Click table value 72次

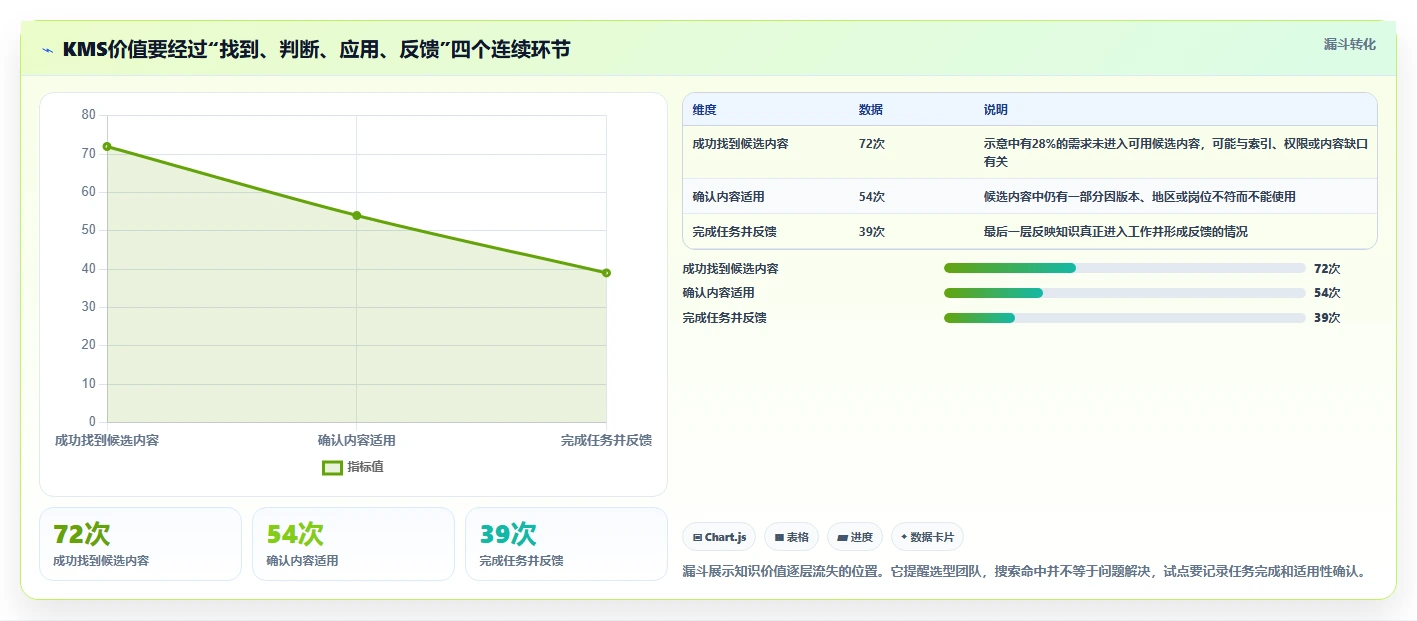coord(871,144)
